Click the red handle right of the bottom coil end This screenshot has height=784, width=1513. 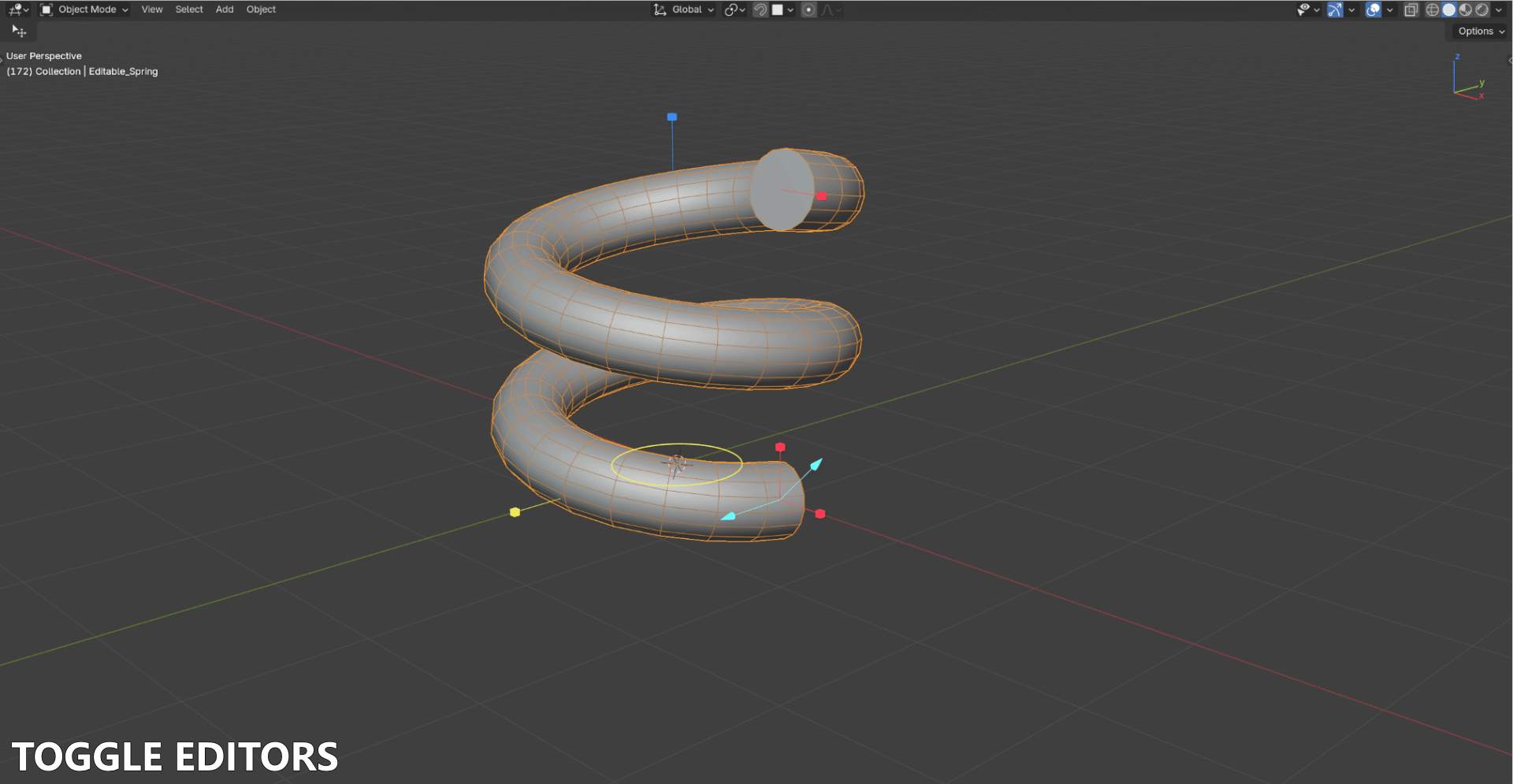(x=820, y=514)
